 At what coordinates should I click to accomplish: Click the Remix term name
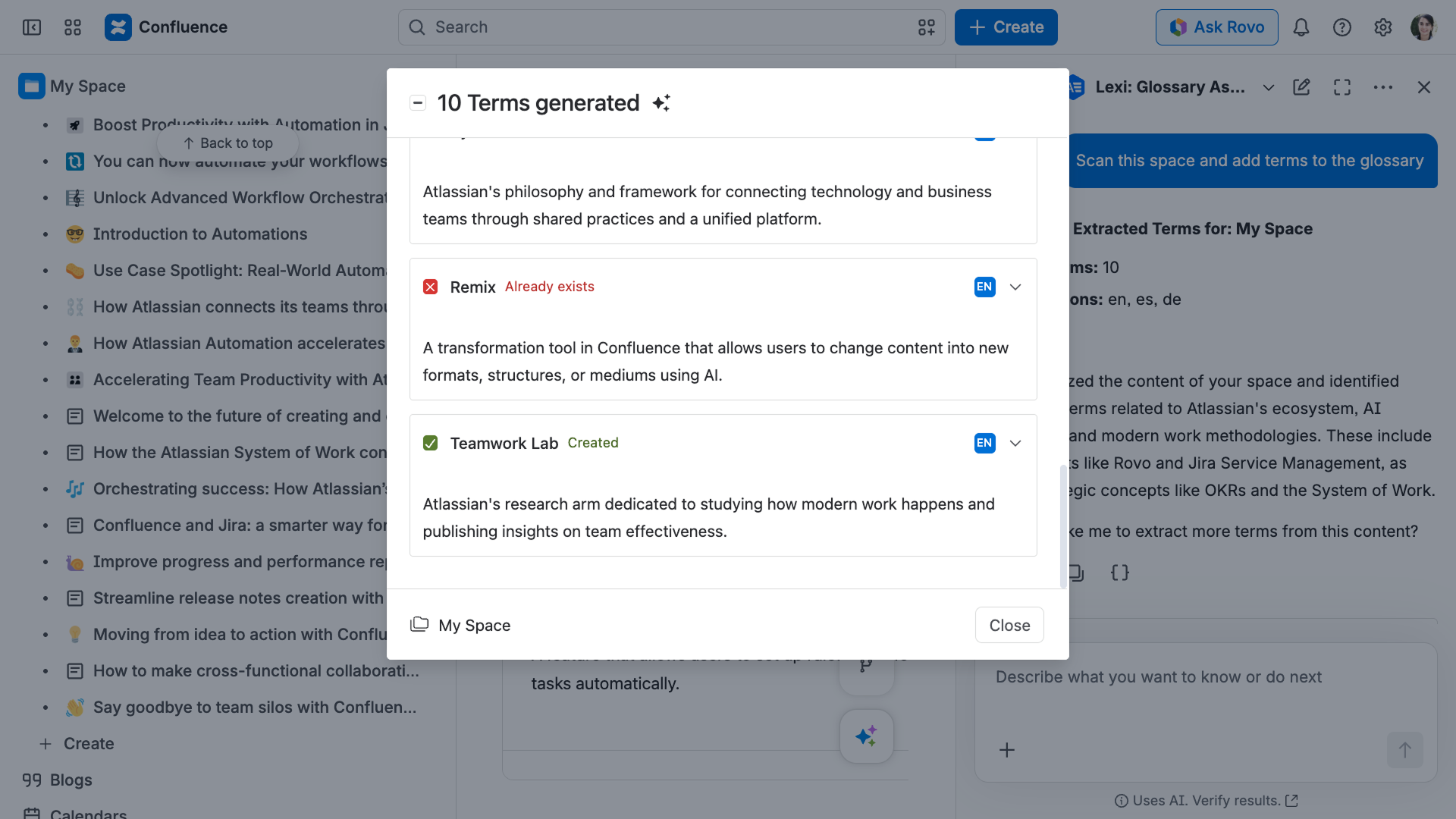(x=472, y=287)
